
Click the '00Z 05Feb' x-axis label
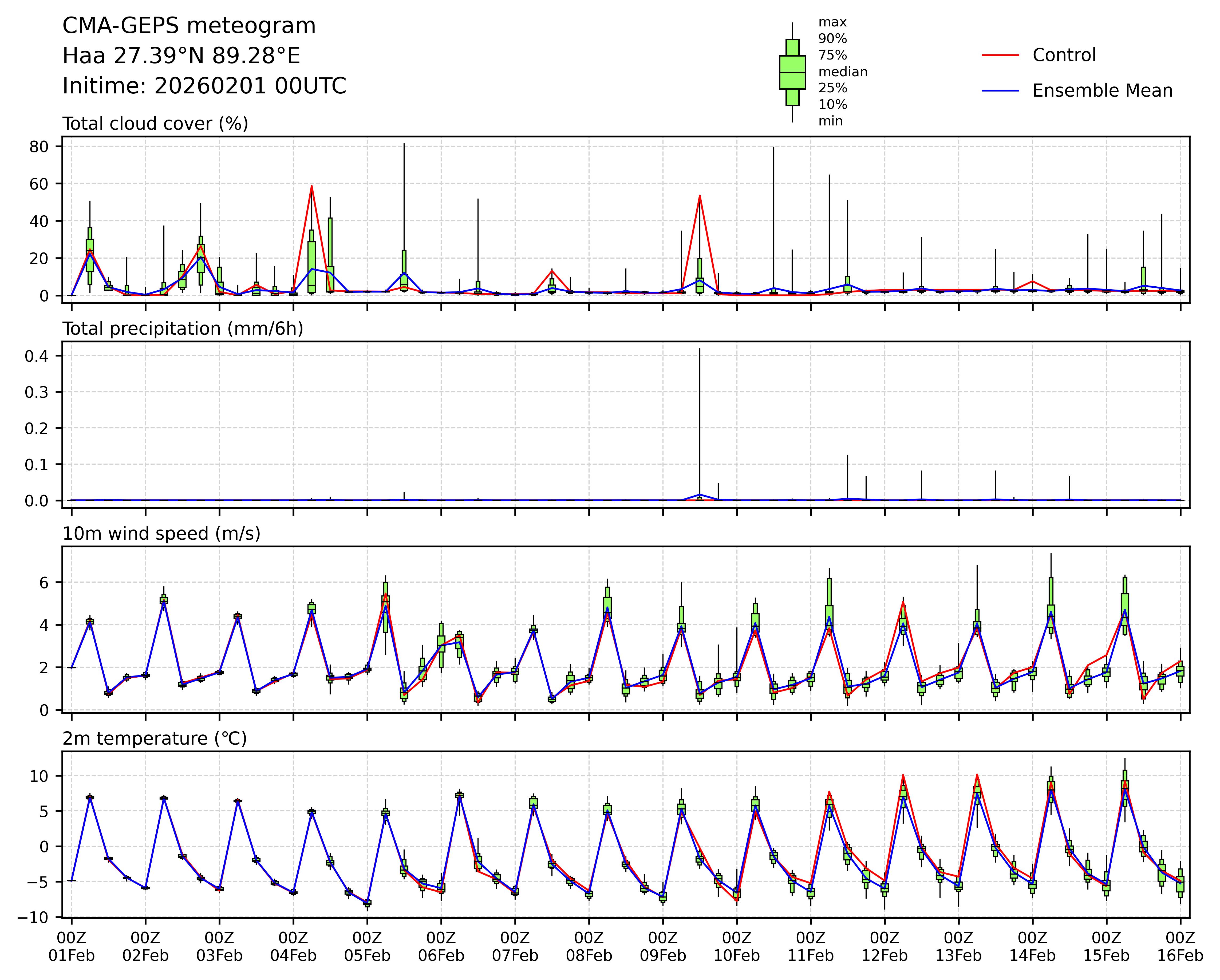pos(367,947)
